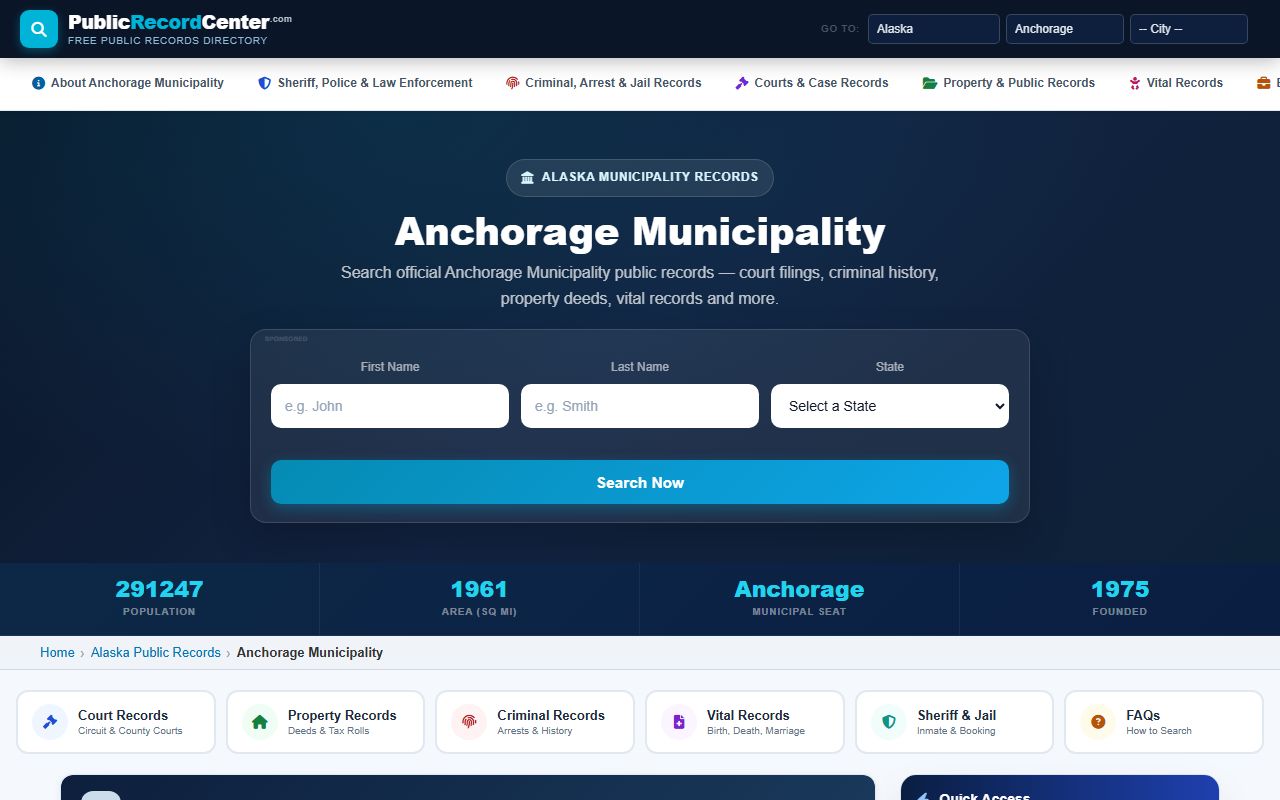The image size is (1280, 800).
Task: Click the briefcase icon at the nav bar end
Action: tap(1264, 83)
